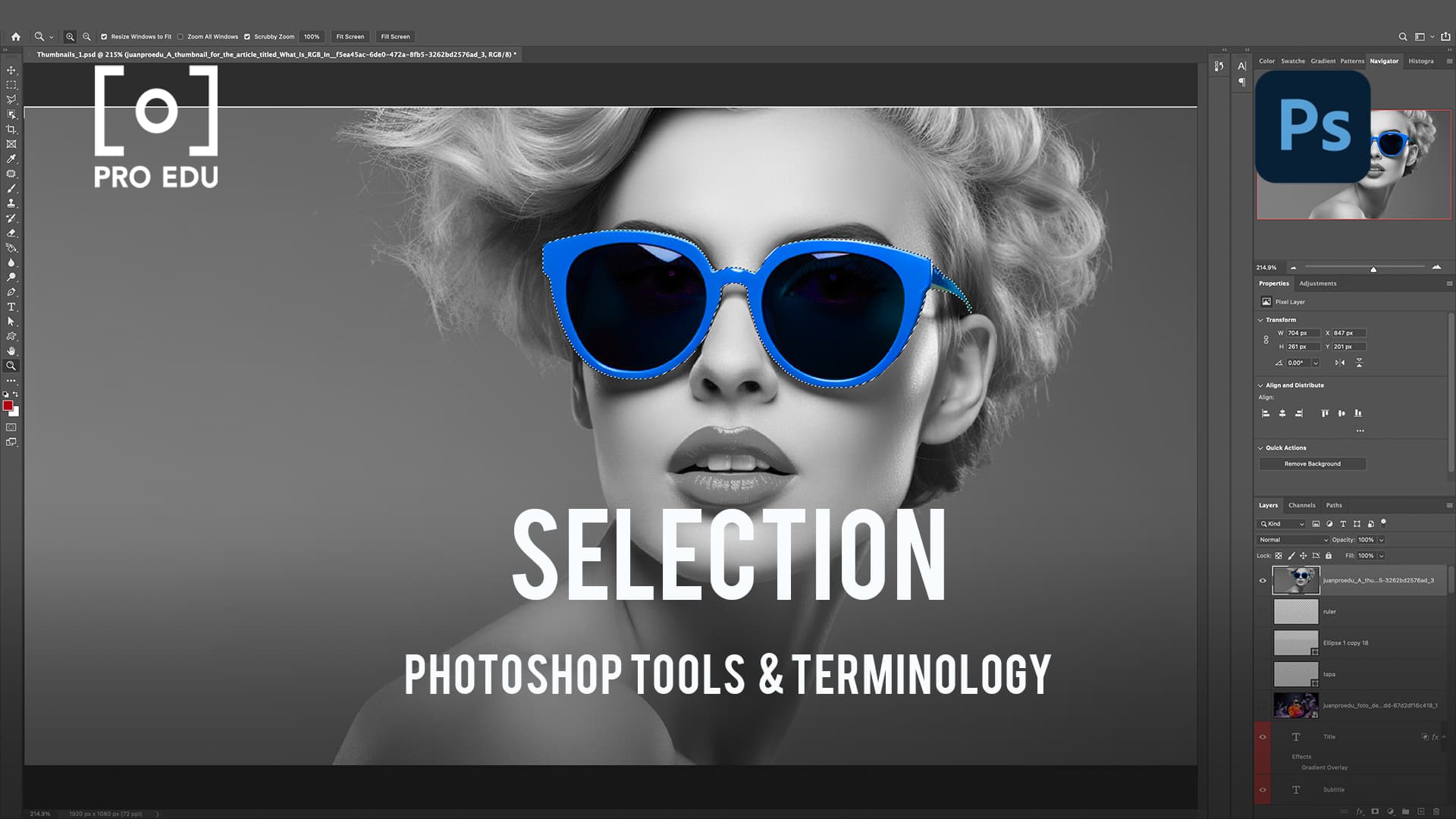Click the red foreground color swatch
The width and height of the screenshot is (1456, 819).
[x=9, y=406]
